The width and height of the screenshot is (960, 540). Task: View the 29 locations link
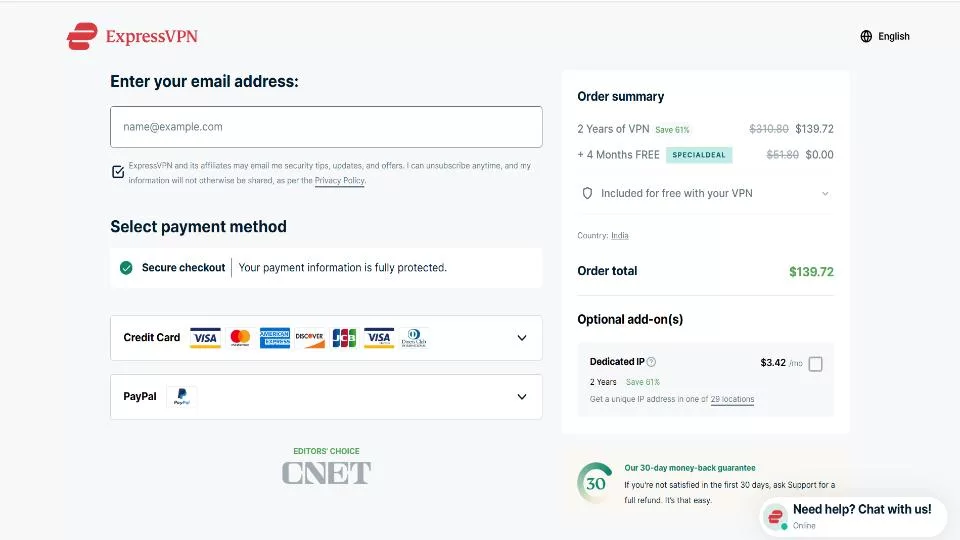732,399
